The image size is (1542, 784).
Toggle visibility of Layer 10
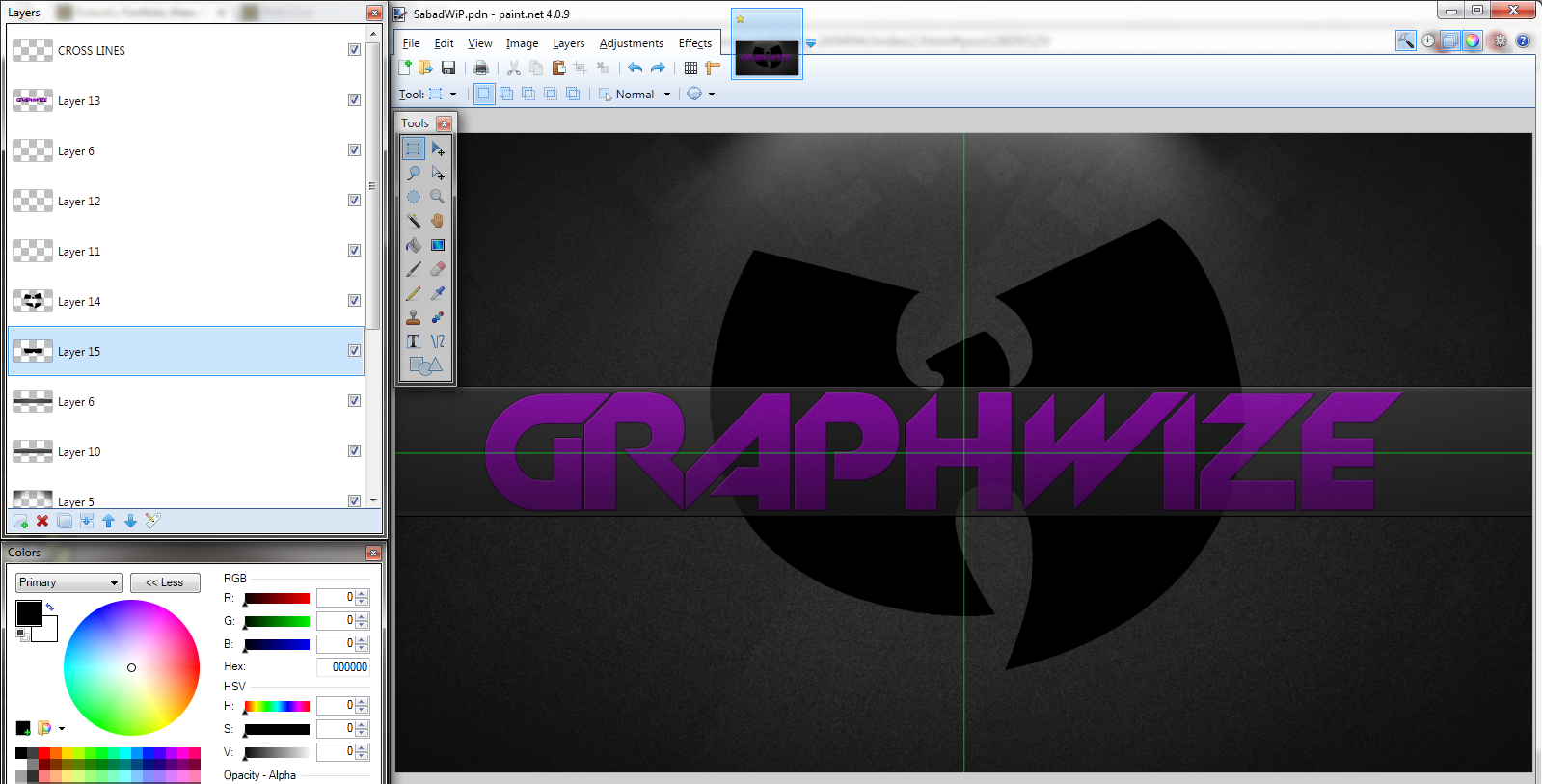[x=354, y=451]
